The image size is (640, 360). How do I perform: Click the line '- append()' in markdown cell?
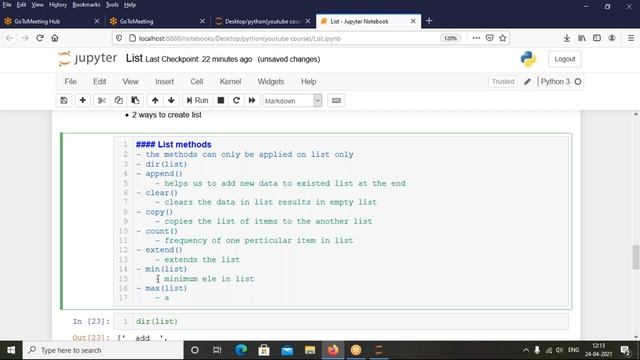click(159, 174)
